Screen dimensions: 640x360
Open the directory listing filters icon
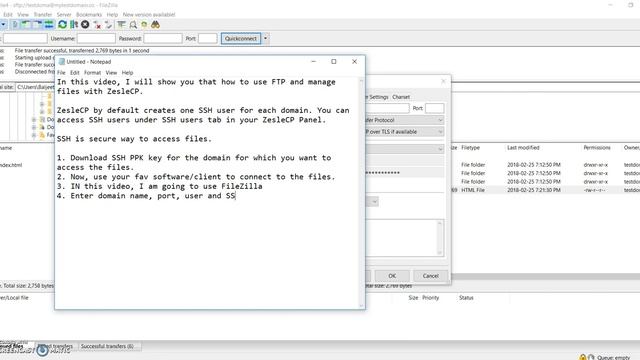point(121,25)
